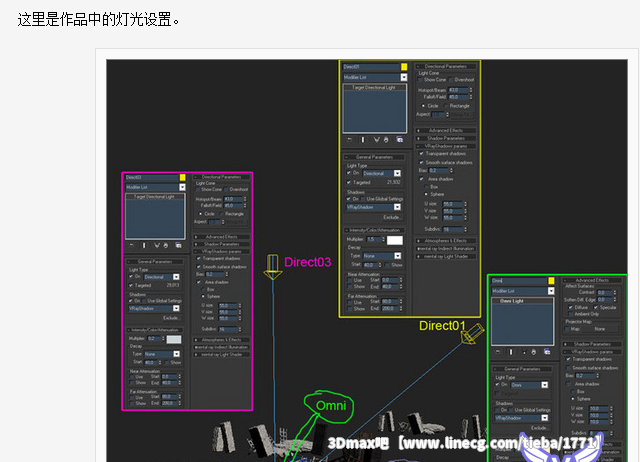Viewport: 640px width, 462px height.
Task: Click Bias spinner arrows in Omni panel
Action: pyautogui.click(x=598, y=375)
